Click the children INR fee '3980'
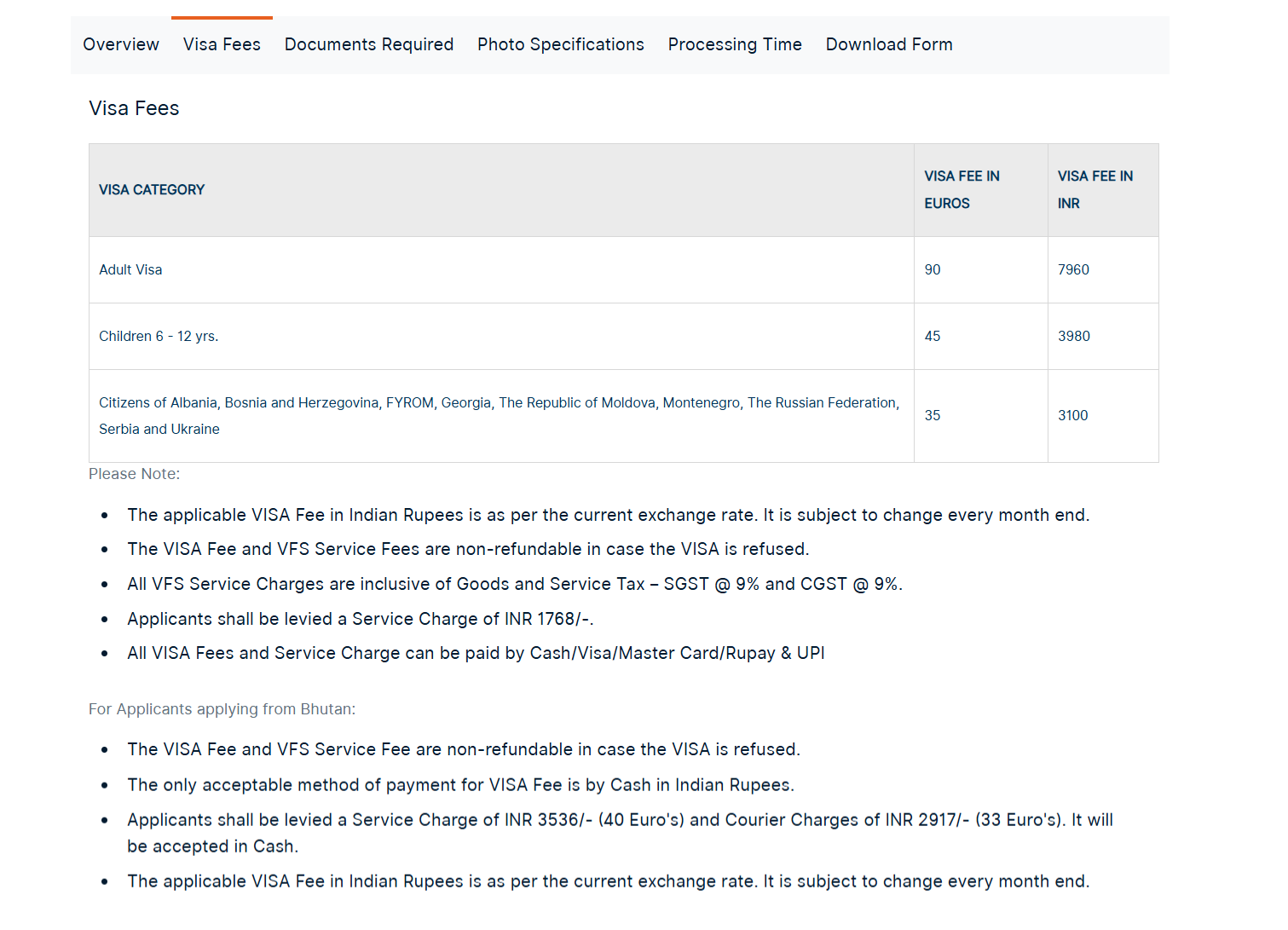 pyautogui.click(x=1074, y=336)
